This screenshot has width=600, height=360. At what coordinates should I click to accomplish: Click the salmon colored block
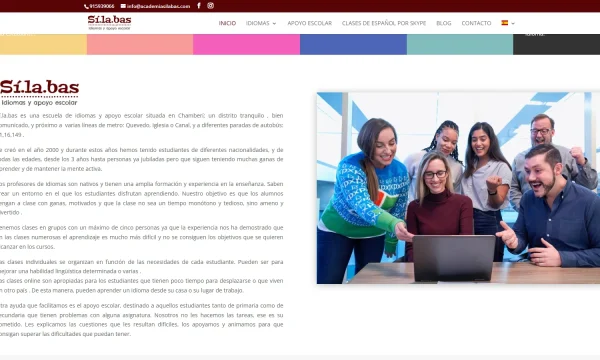pyautogui.click(x=140, y=44)
